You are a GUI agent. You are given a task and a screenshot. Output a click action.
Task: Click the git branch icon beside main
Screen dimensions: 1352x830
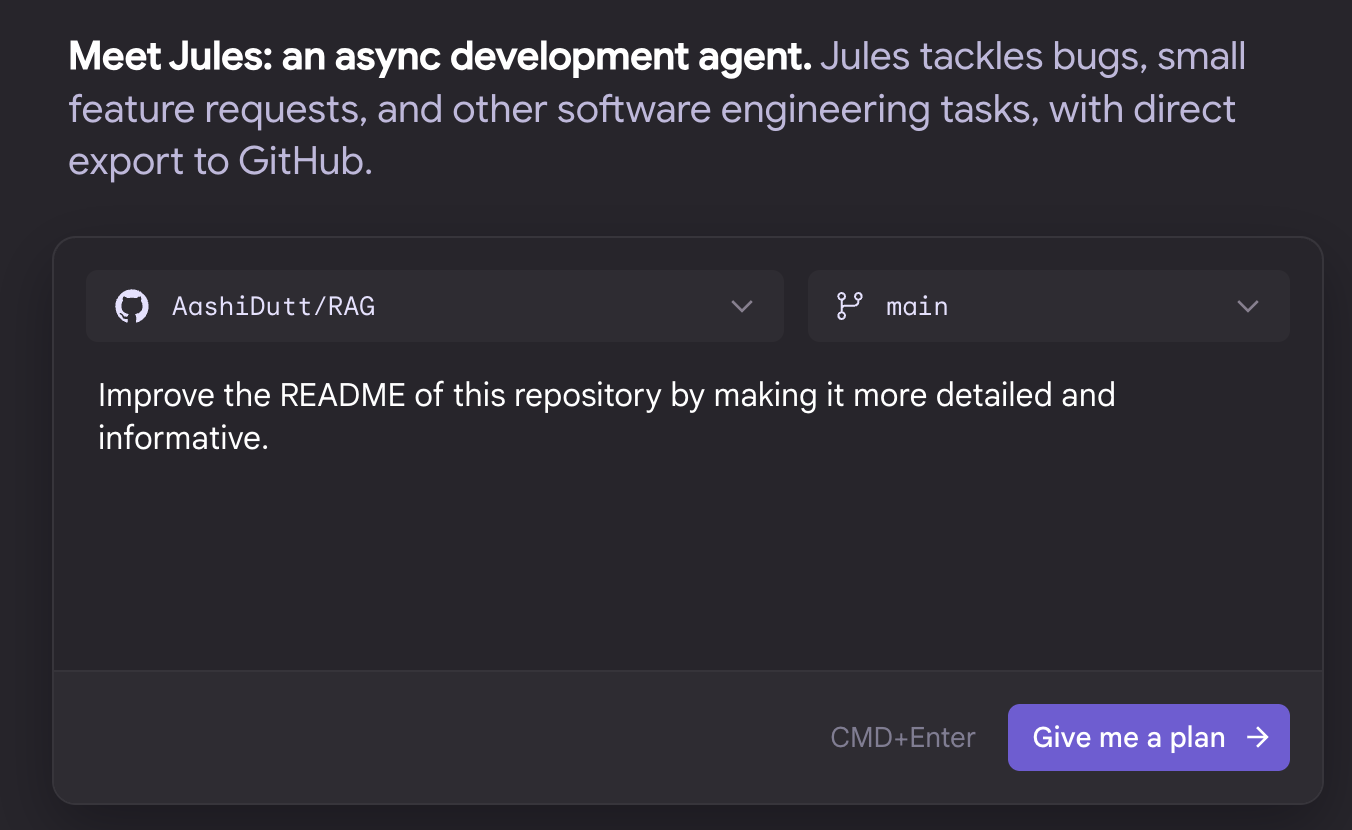tap(849, 306)
